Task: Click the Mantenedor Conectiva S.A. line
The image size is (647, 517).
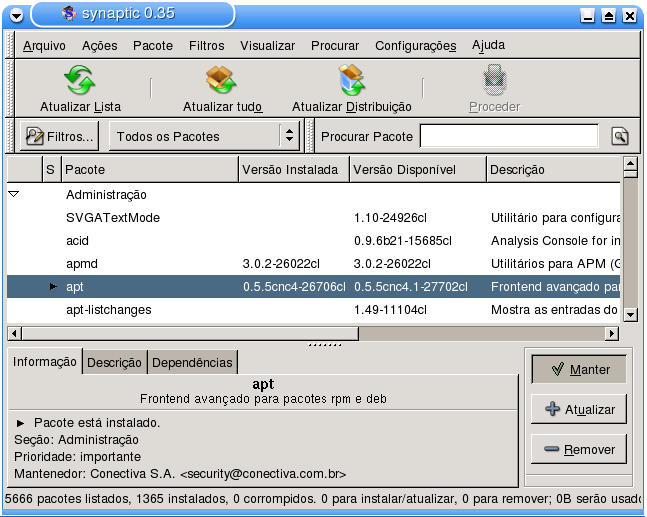Action: point(180,474)
